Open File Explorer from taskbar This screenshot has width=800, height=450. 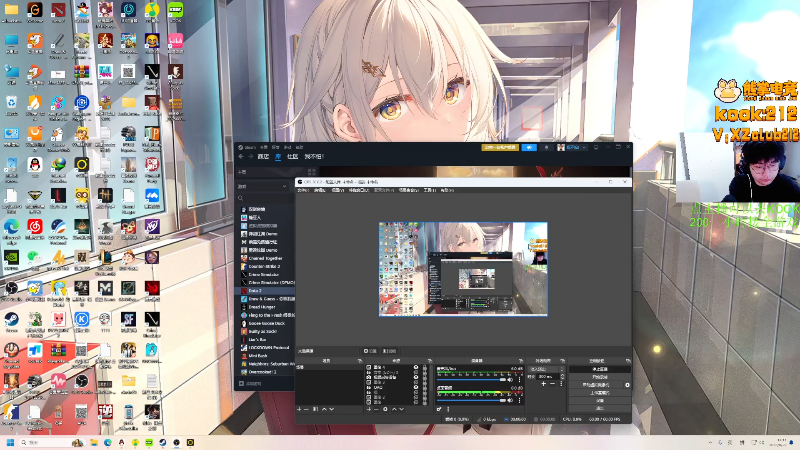coord(94,442)
